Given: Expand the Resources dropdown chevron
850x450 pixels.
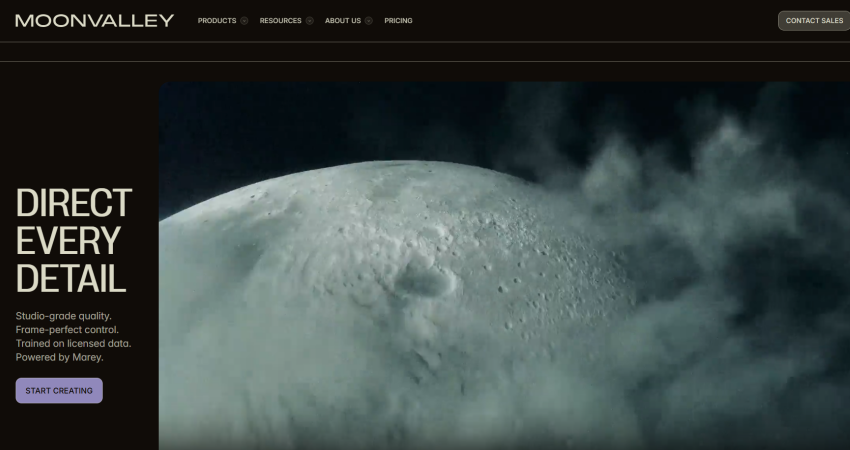Looking at the screenshot, I should click(309, 21).
